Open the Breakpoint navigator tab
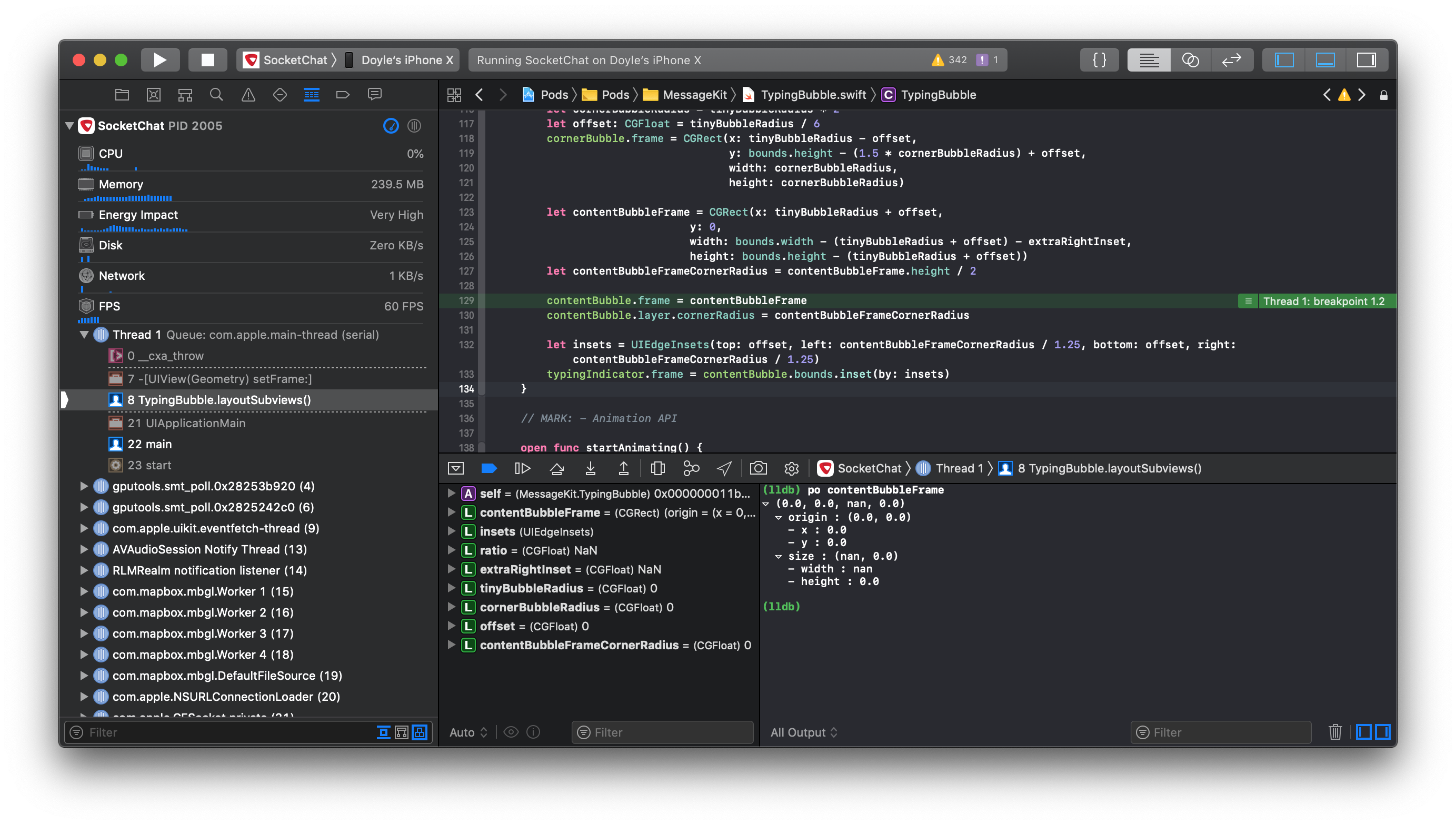The width and height of the screenshot is (1456, 825). click(x=343, y=95)
